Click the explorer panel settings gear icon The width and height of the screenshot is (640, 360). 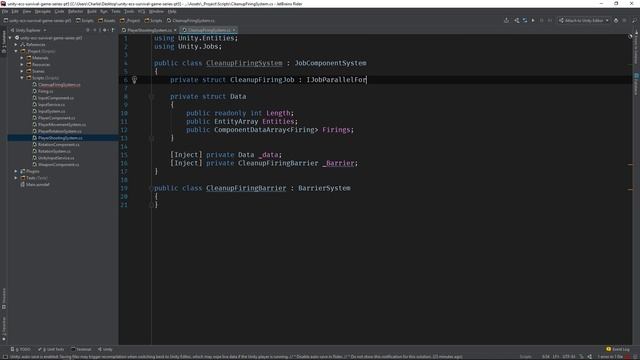tap(104, 30)
